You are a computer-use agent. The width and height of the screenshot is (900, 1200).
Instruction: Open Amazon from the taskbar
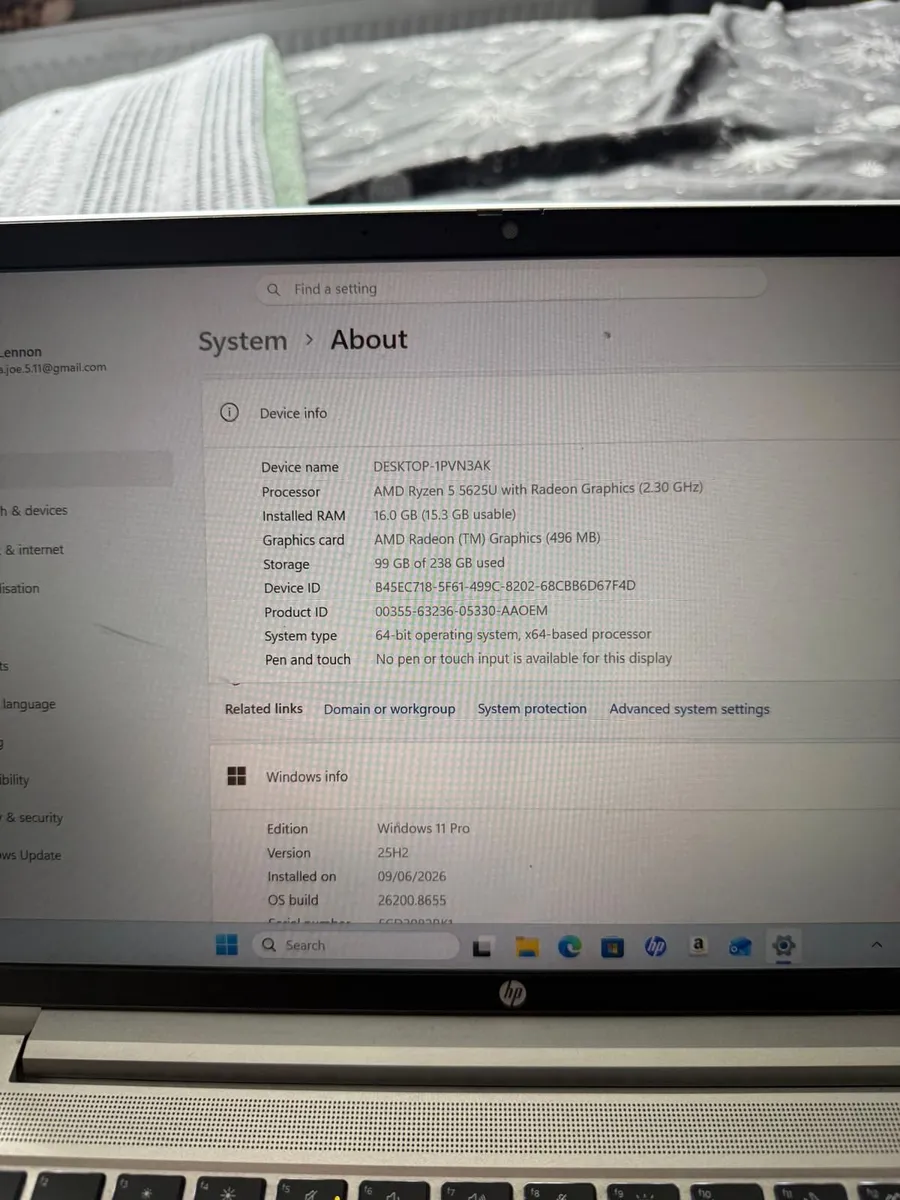click(x=698, y=945)
